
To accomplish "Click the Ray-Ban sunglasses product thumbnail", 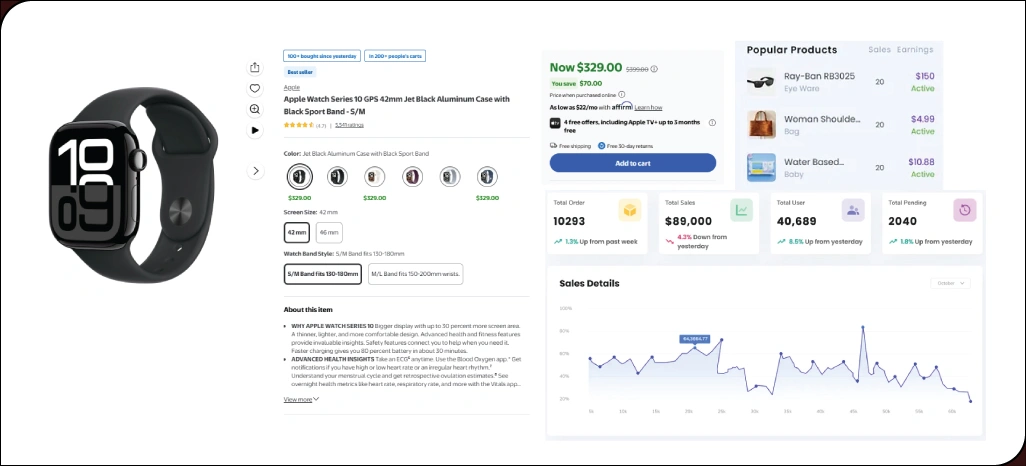I will 761,82.
